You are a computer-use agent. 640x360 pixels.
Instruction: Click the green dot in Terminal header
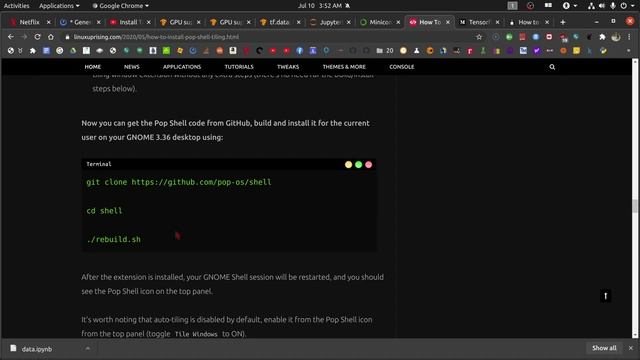pyautogui.click(x=358, y=164)
